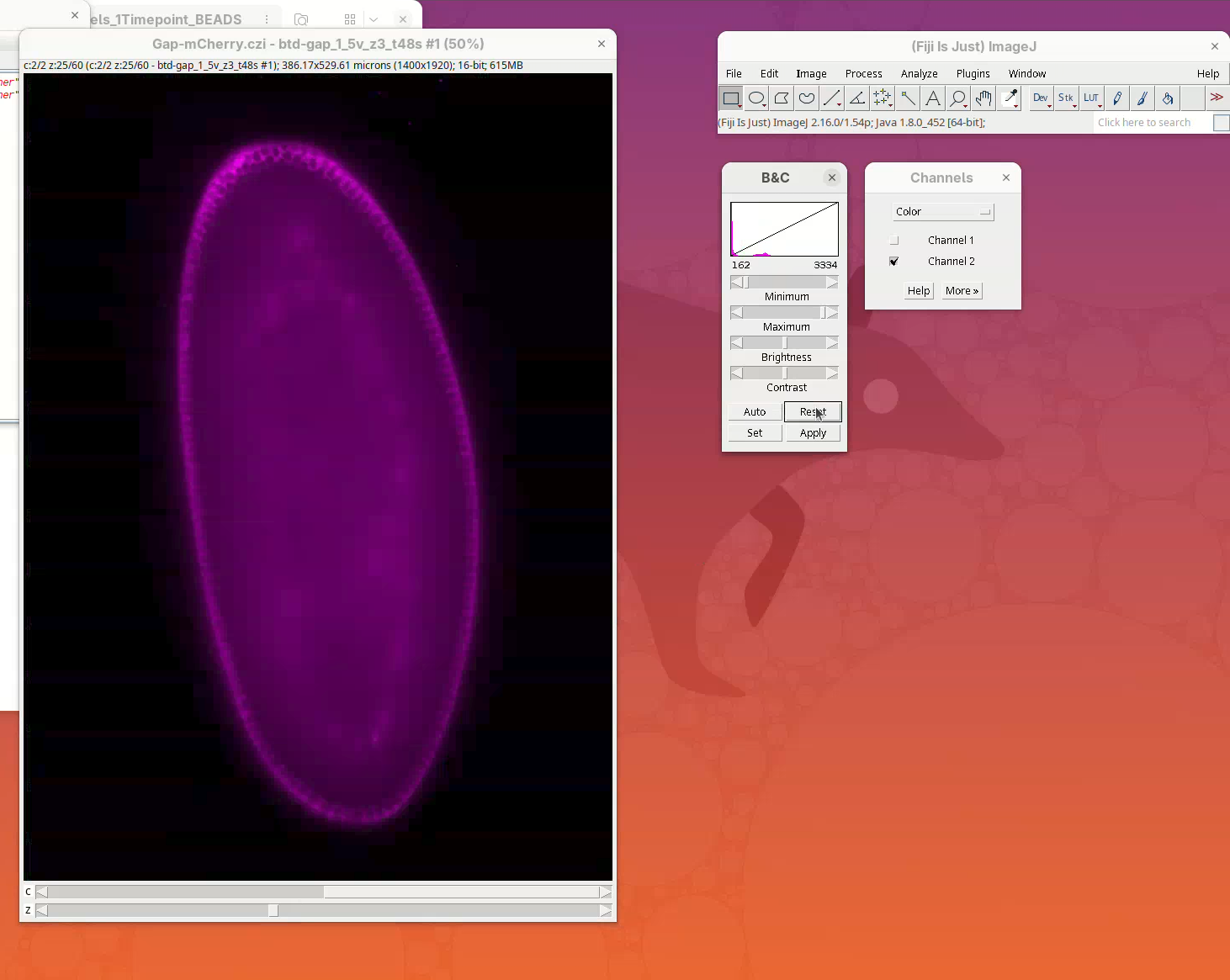Open the LUT menu dropdown
Screen dimensions: 1230x980
(1091, 98)
